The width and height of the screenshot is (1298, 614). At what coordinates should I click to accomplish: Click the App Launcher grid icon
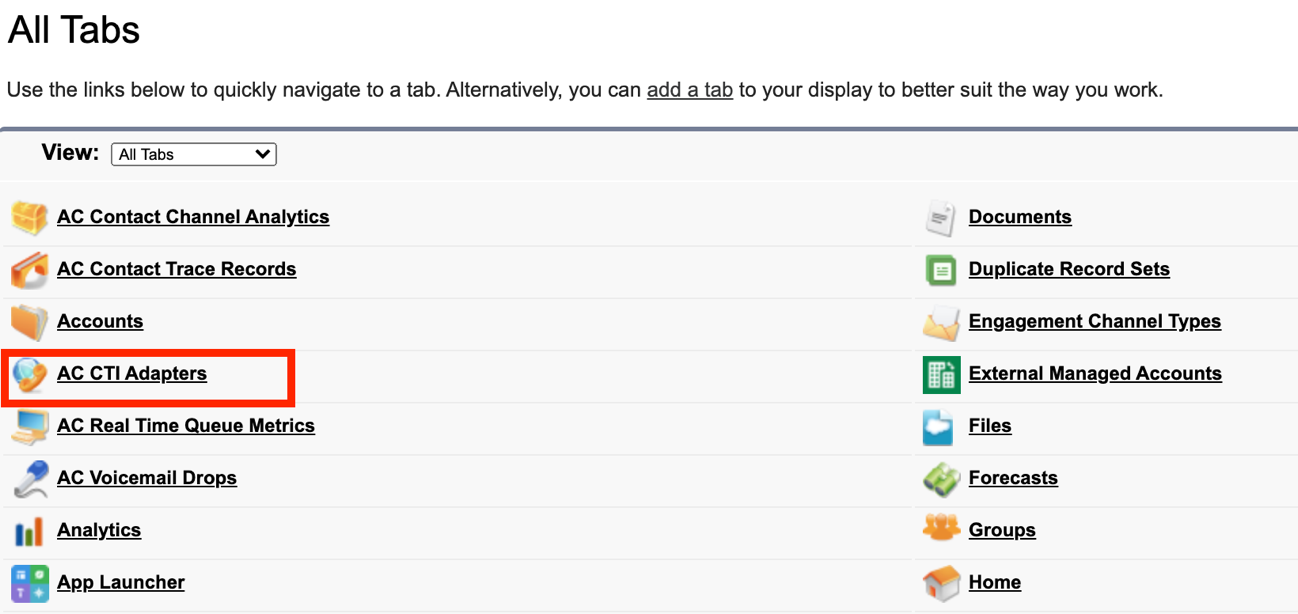[30, 583]
